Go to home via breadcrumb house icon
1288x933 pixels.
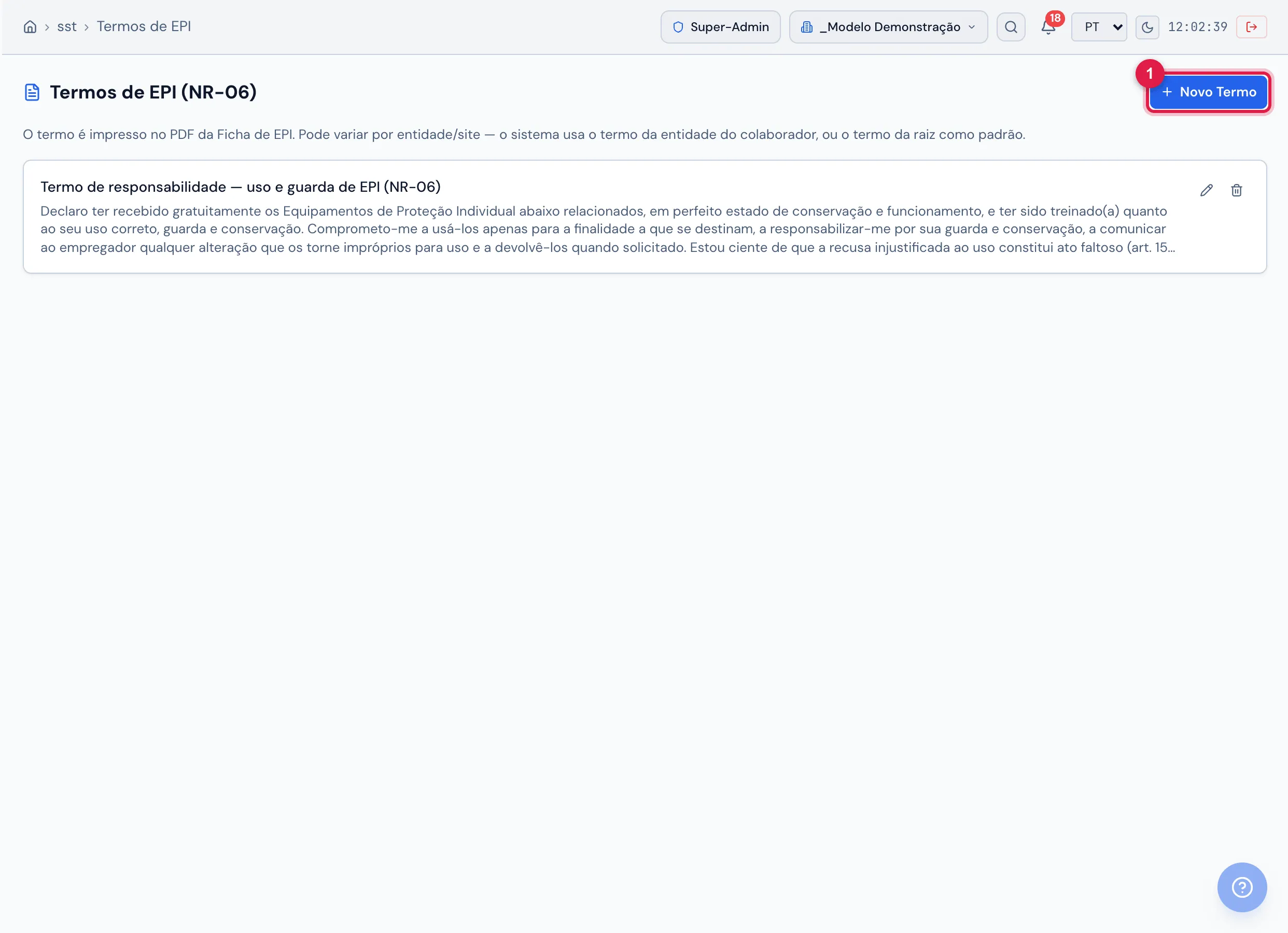[x=30, y=26]
